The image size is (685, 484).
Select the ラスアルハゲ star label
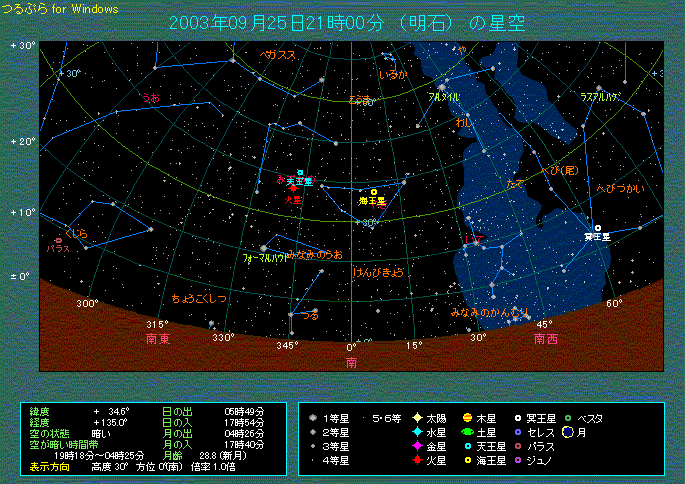tap(600, 96)
